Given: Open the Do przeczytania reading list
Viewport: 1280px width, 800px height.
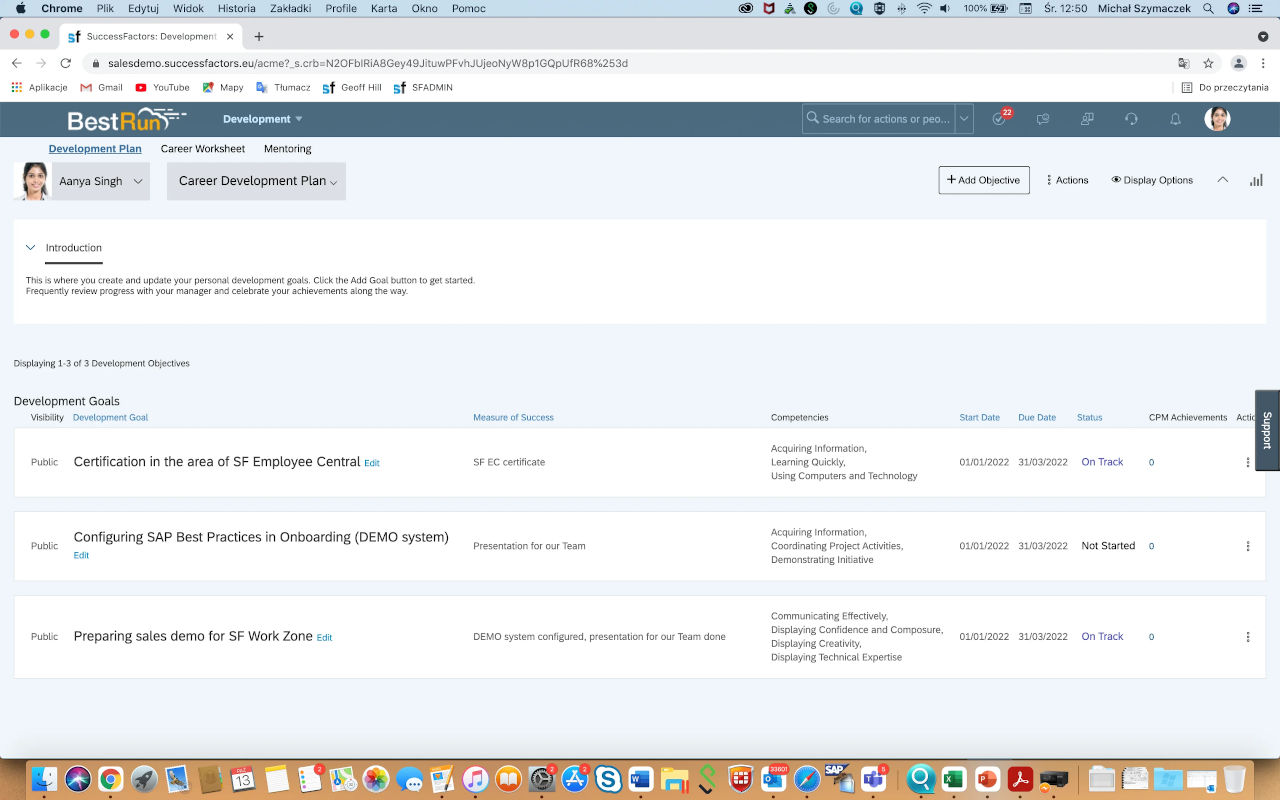Looking at the screenshot, I should 1225,87.
